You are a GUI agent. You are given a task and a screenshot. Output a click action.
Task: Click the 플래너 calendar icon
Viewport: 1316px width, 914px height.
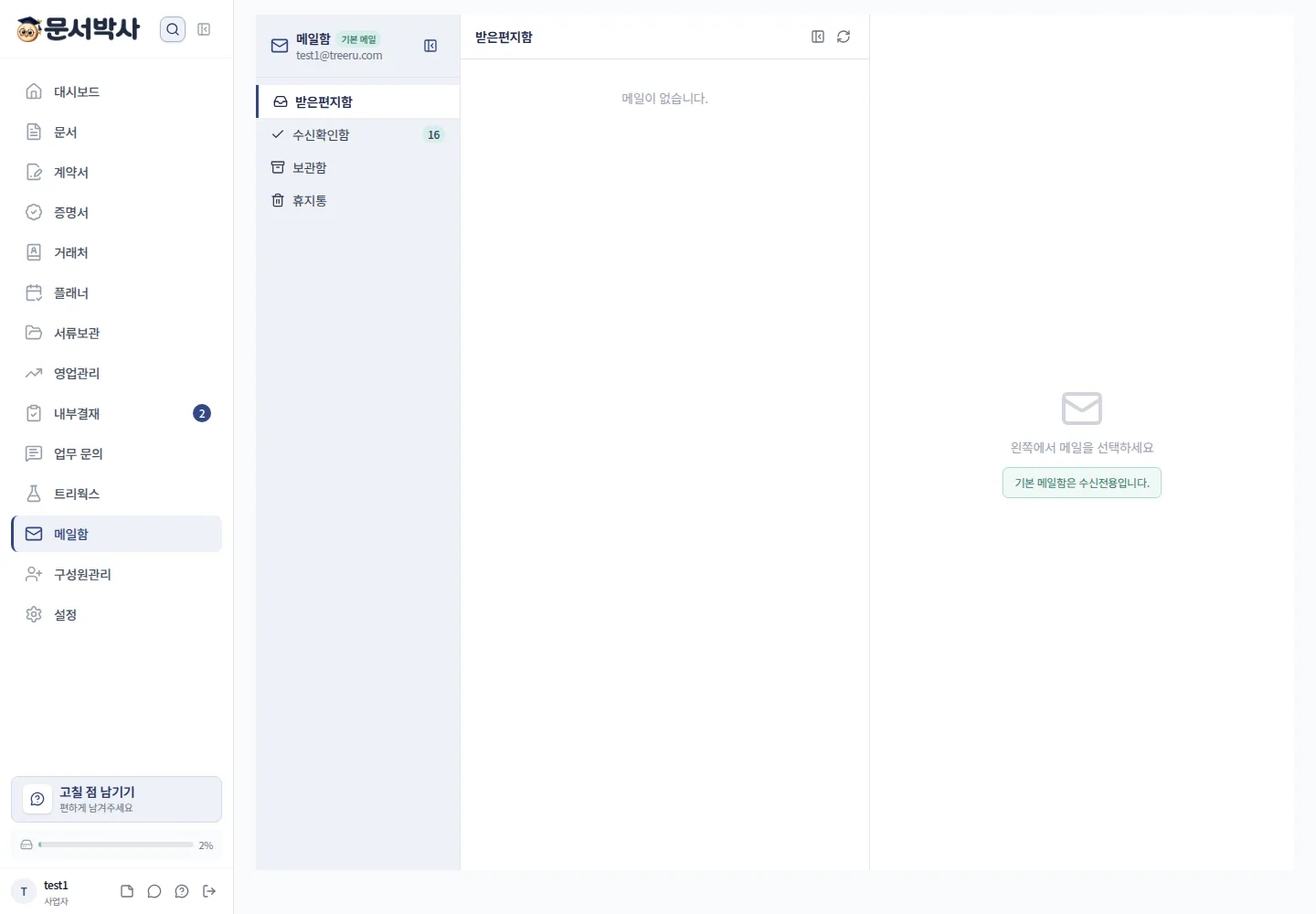(x=34, y=292)
